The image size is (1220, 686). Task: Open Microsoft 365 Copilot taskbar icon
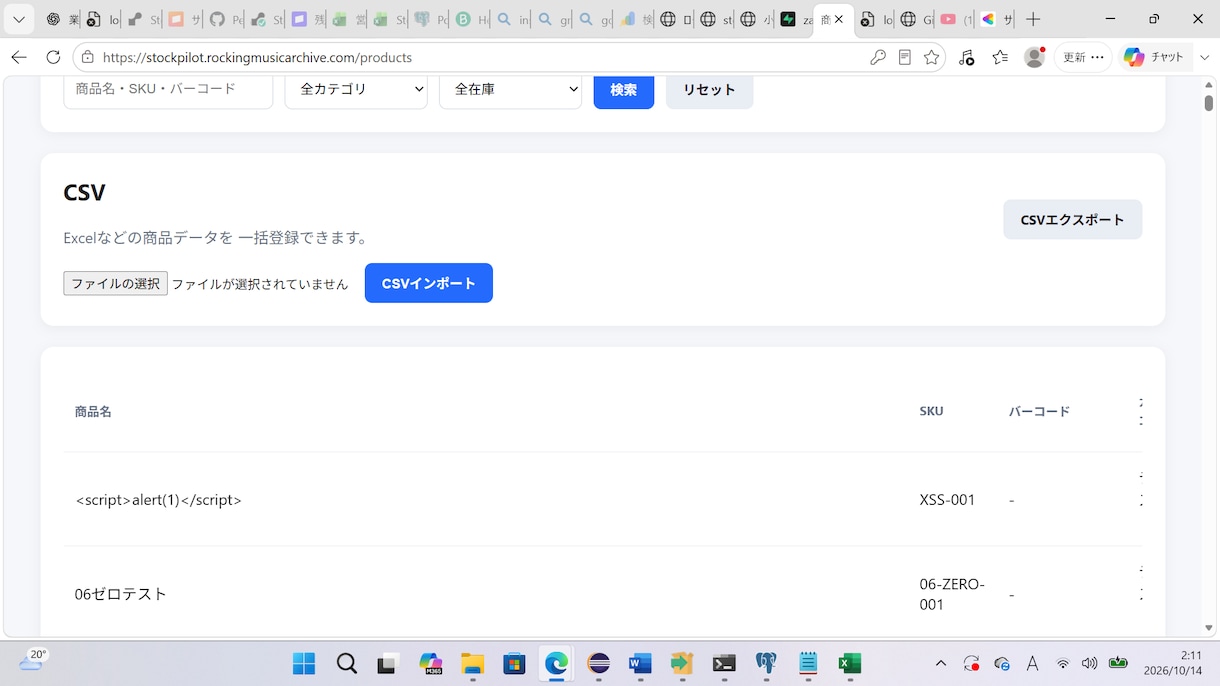click(x=430, y=664)
